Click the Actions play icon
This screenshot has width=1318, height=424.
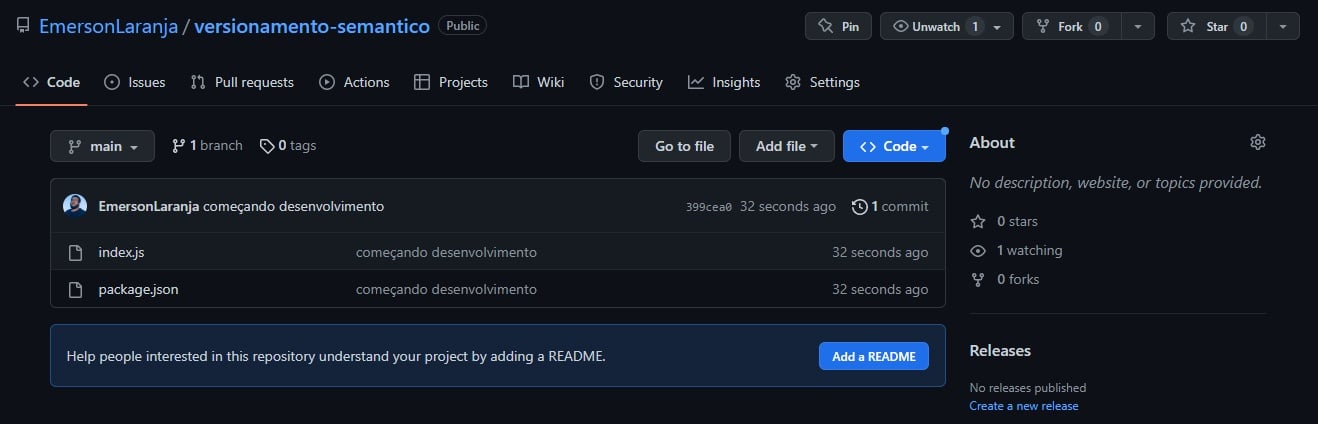[327, 82]
